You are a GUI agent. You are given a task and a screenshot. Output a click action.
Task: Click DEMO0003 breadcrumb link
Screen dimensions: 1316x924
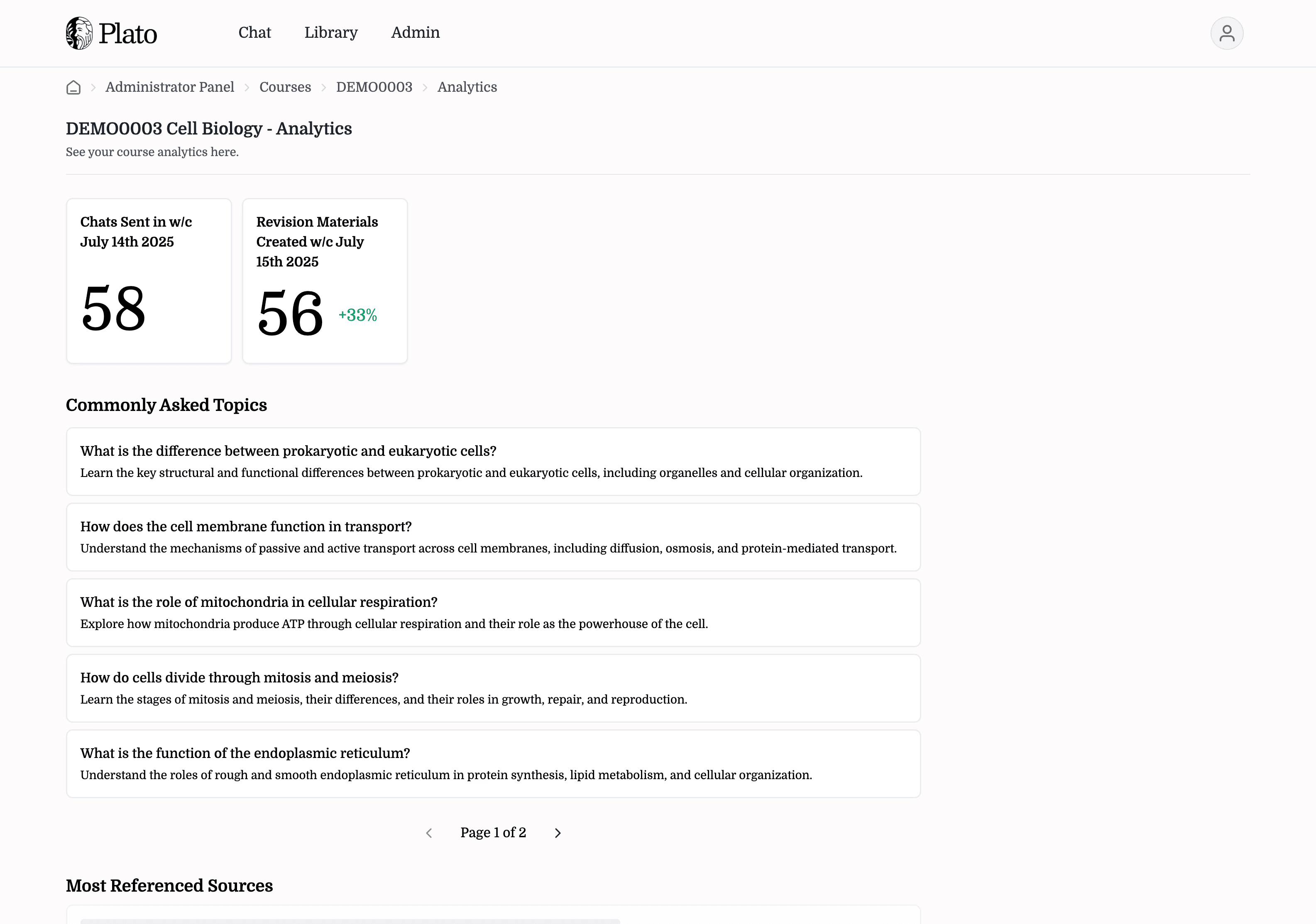point(374,87)
